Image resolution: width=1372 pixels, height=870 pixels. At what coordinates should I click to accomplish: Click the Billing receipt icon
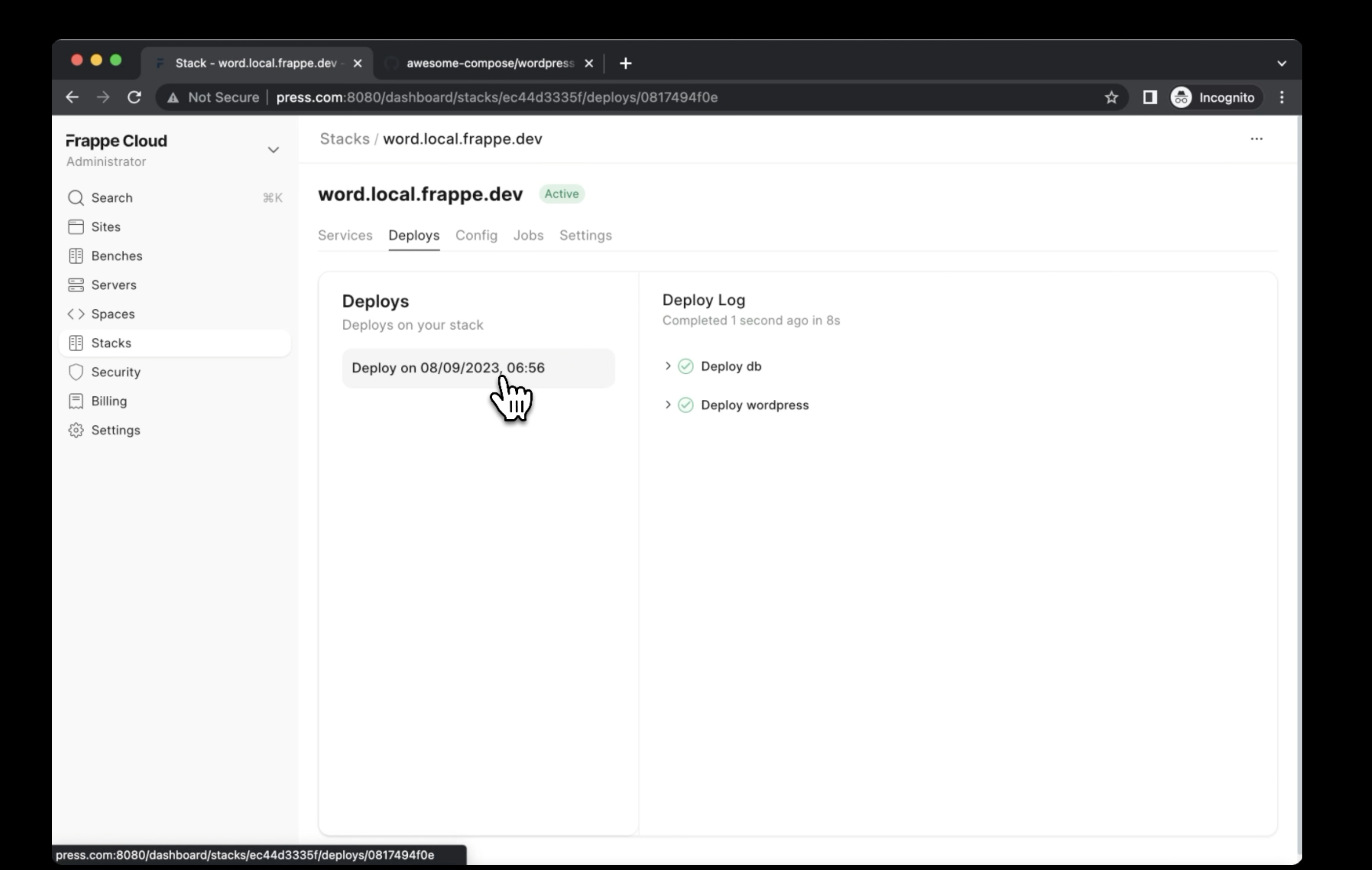(76, 401)
